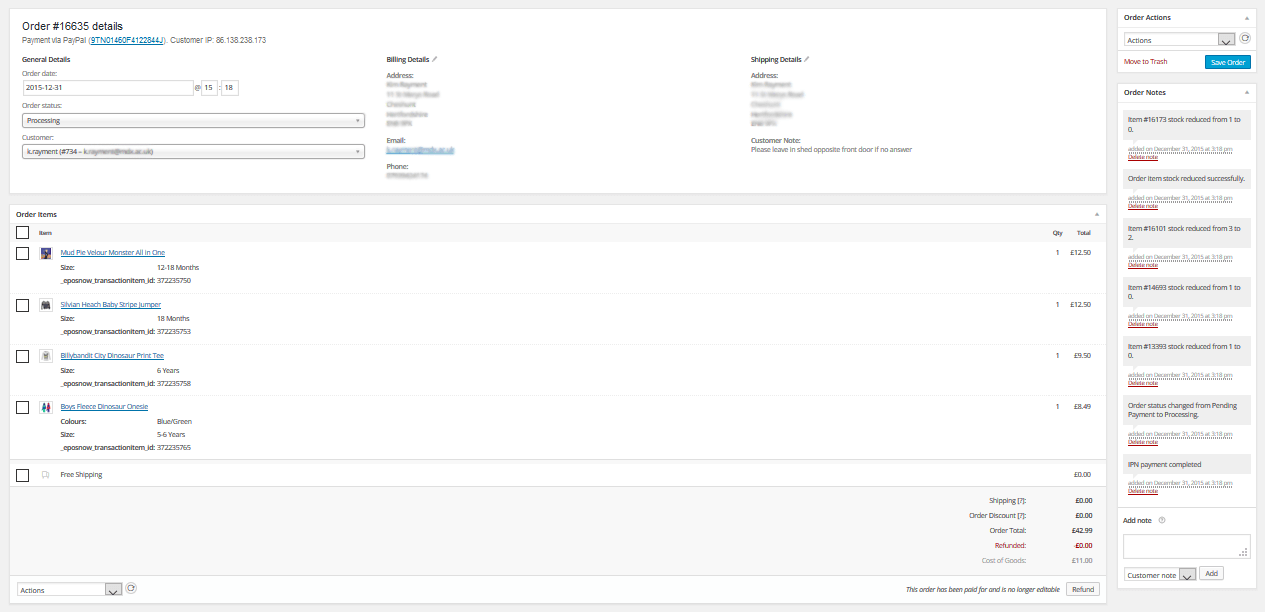
Task: Check the Silvian Heach Baby Stripe Jumper checkbox
Action: coord(22,304)
